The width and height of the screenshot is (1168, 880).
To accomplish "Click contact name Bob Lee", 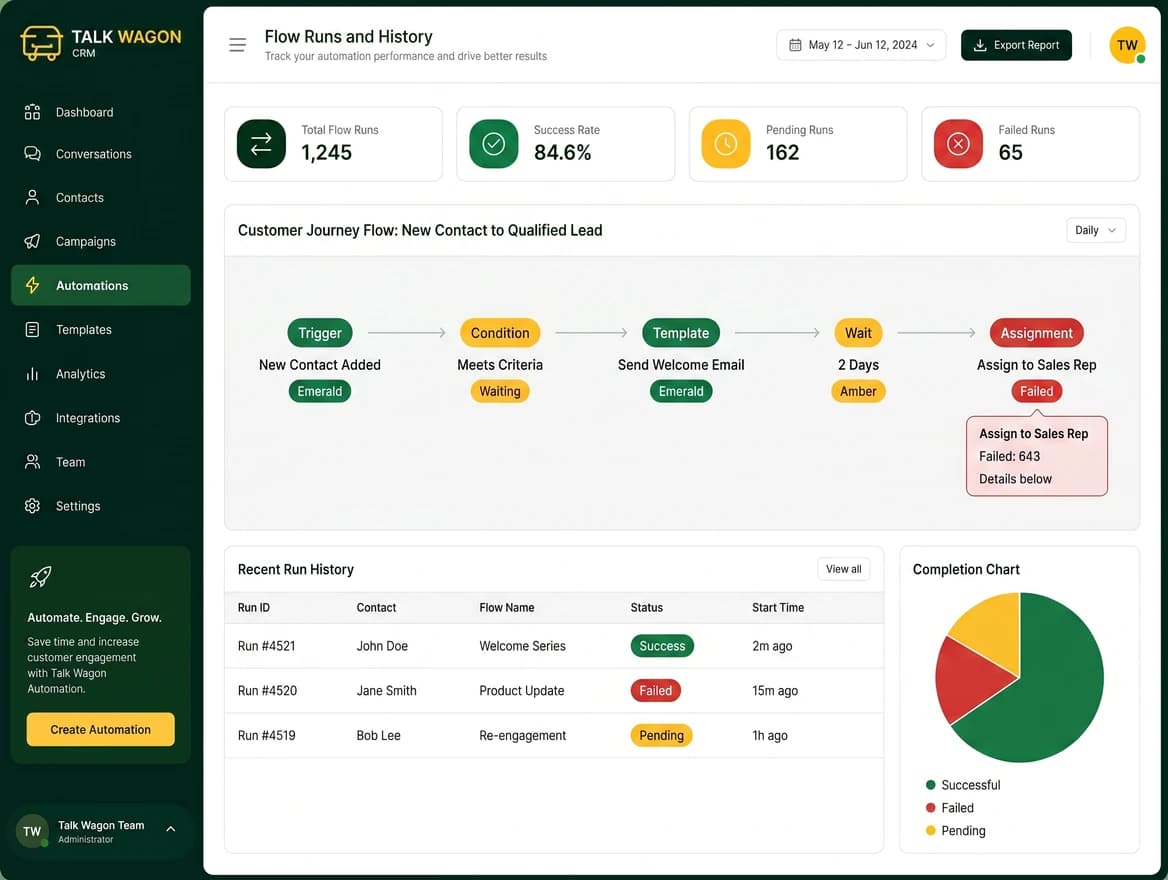I will (378, 735).
